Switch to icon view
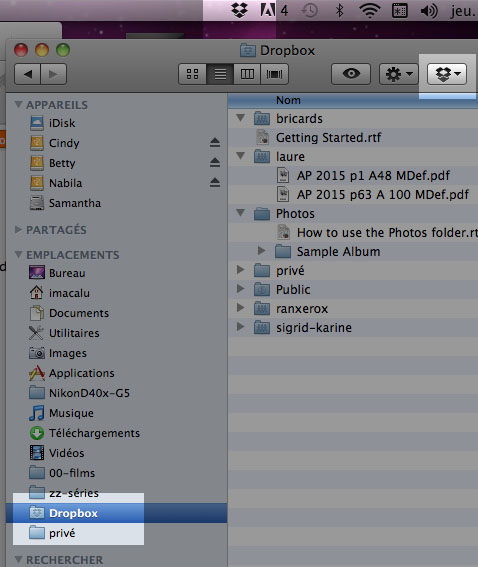This screenshot has height=567, width=478. pos(192,74)
